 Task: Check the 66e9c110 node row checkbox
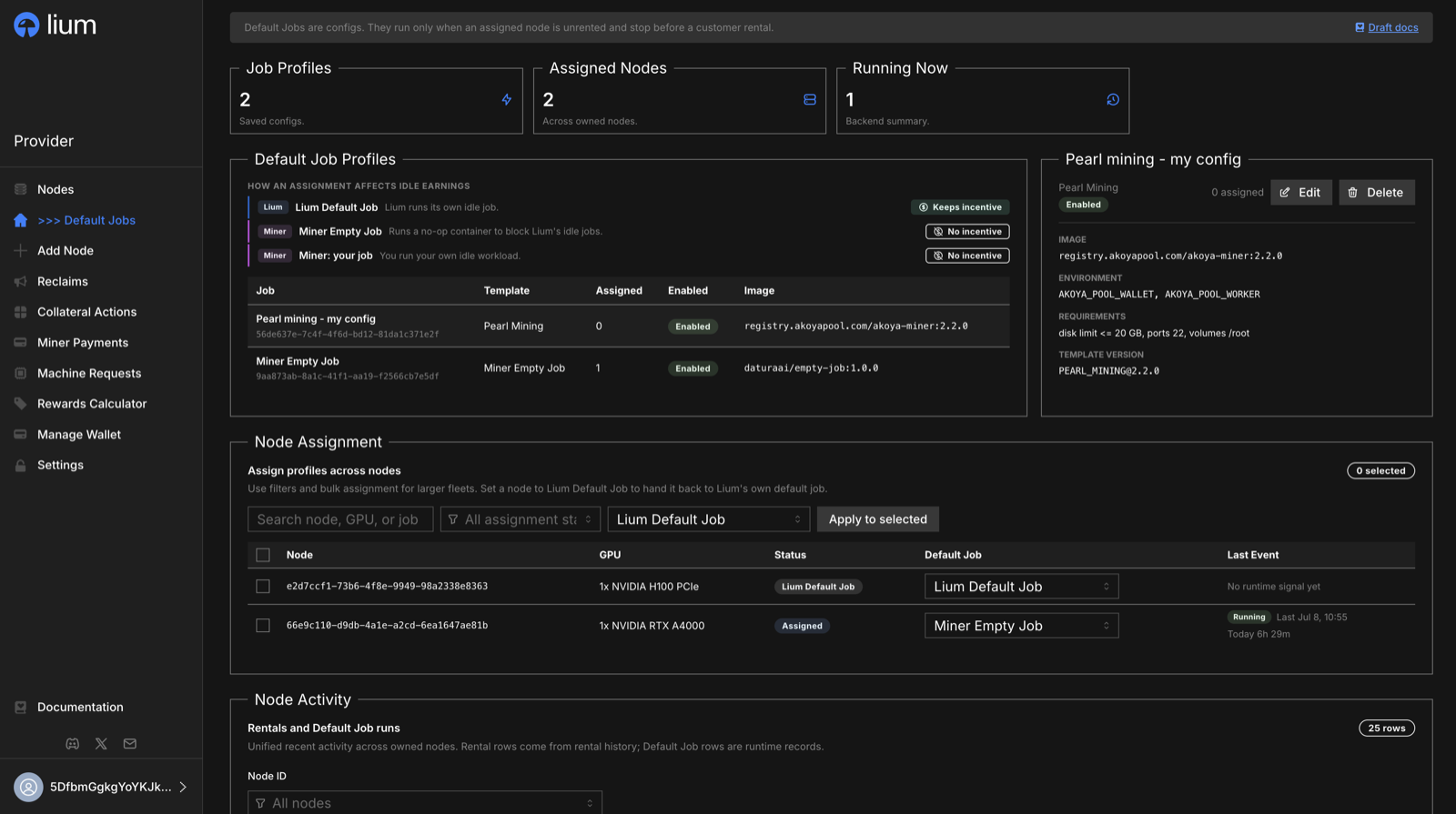[x=263, y=626]
